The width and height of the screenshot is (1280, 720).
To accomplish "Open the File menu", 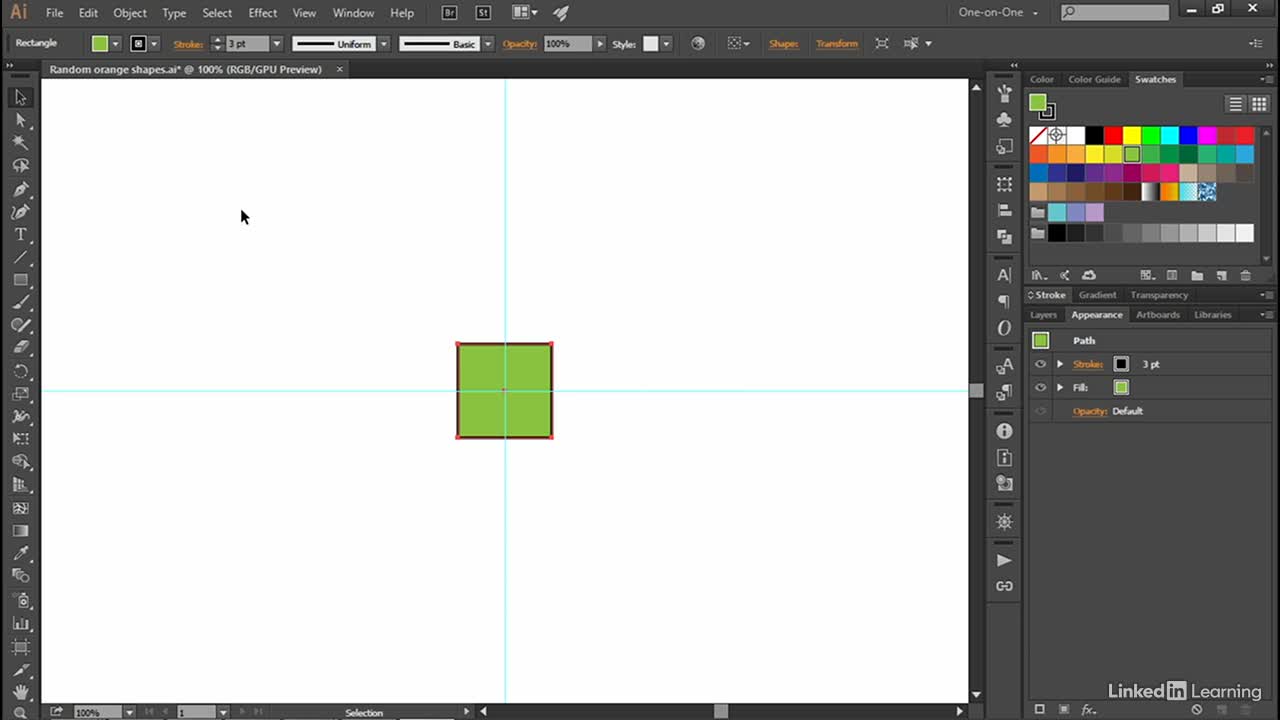I will pyautogui.click(x=54, y=13).
